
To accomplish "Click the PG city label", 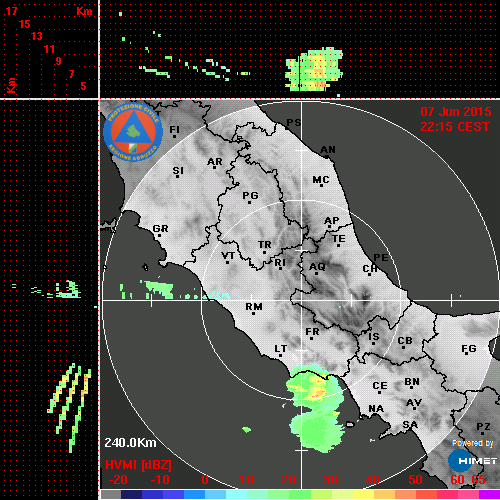I will click(x=250, y=195).
